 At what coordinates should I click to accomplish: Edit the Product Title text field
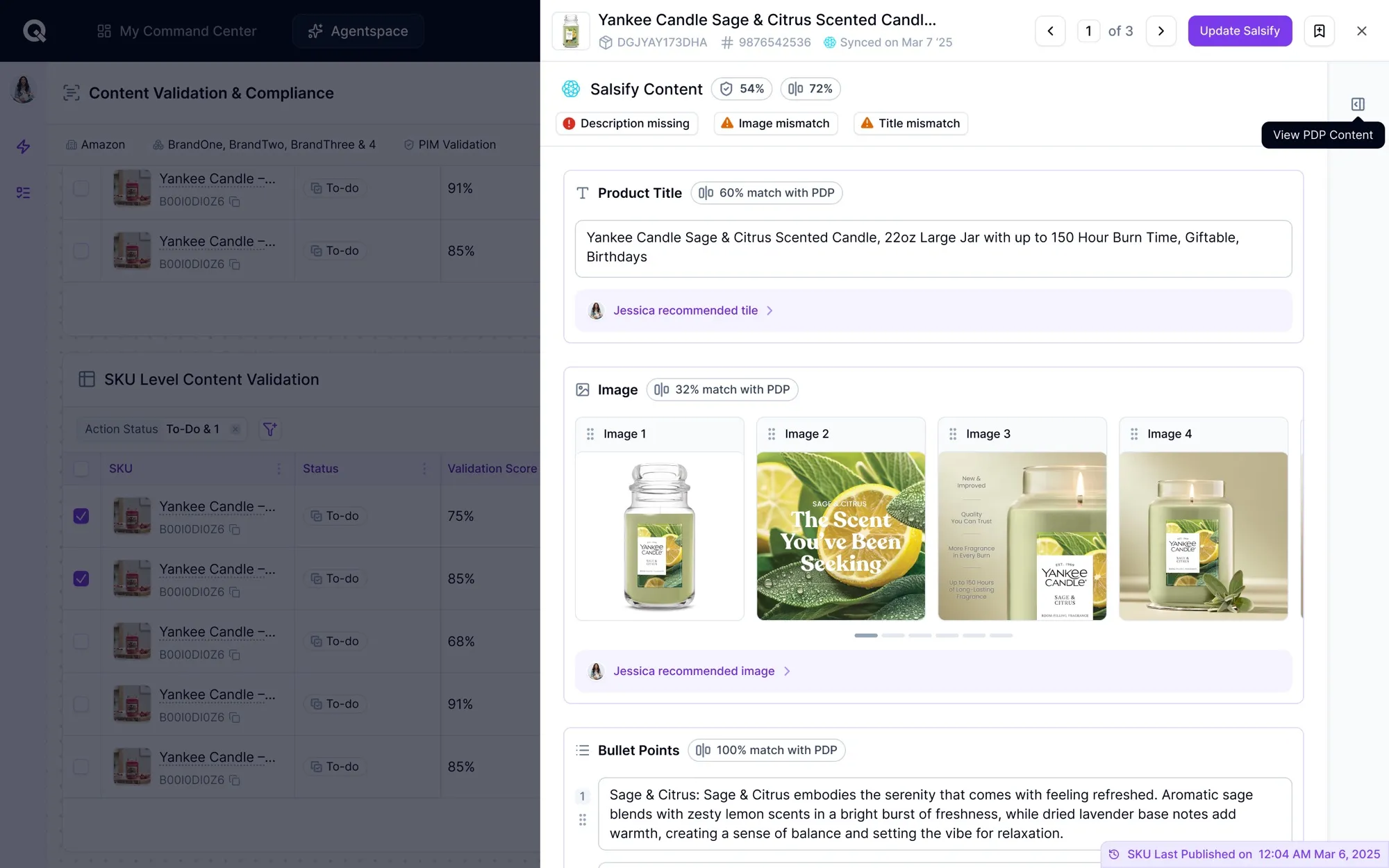(x=933, y=249)
